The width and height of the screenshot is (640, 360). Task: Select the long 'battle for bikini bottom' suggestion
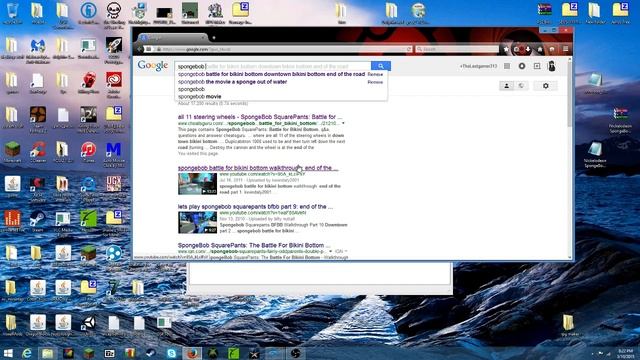[x=271, y=74]
